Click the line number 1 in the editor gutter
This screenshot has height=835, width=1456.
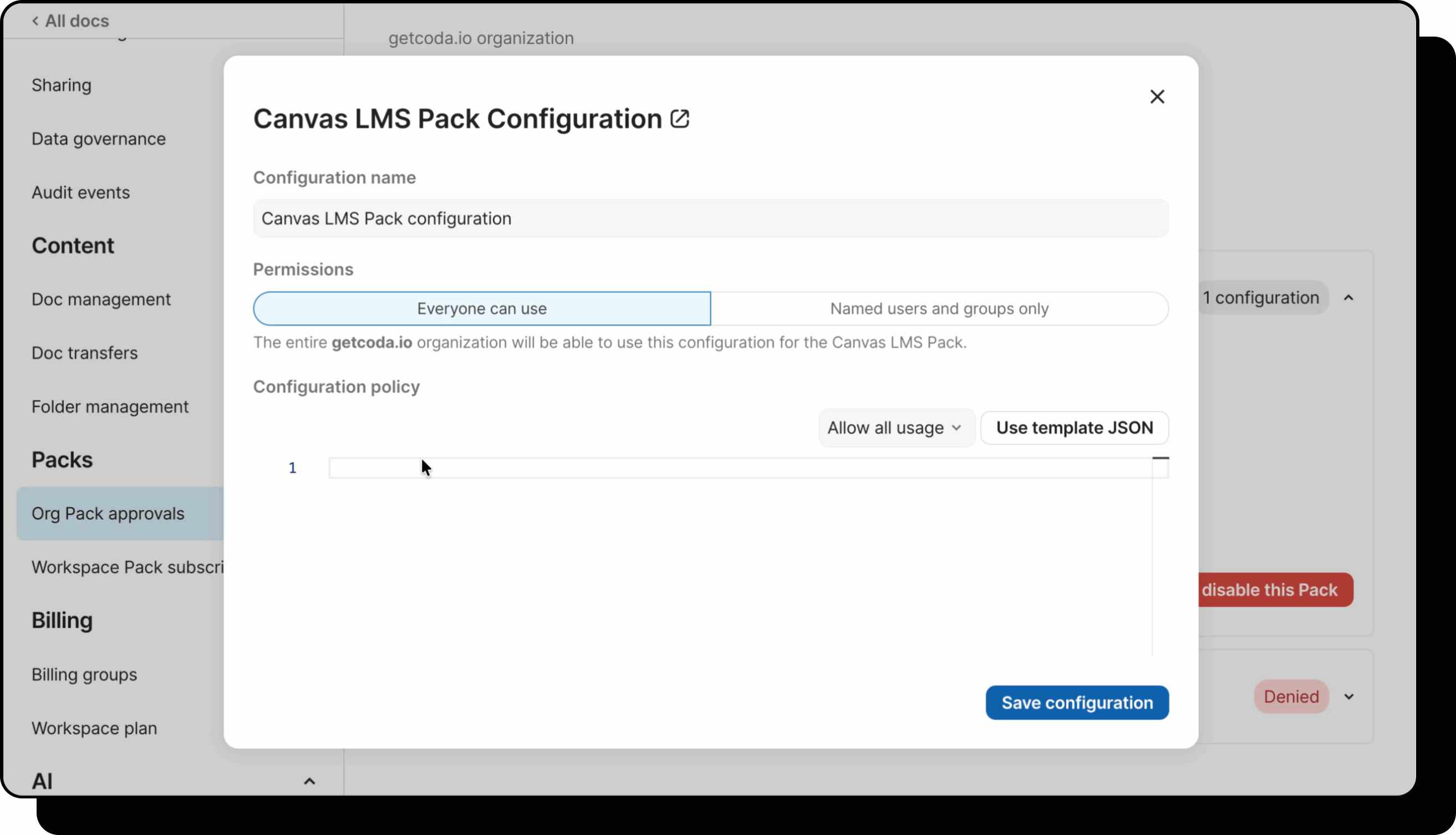[x=292, y=468]
